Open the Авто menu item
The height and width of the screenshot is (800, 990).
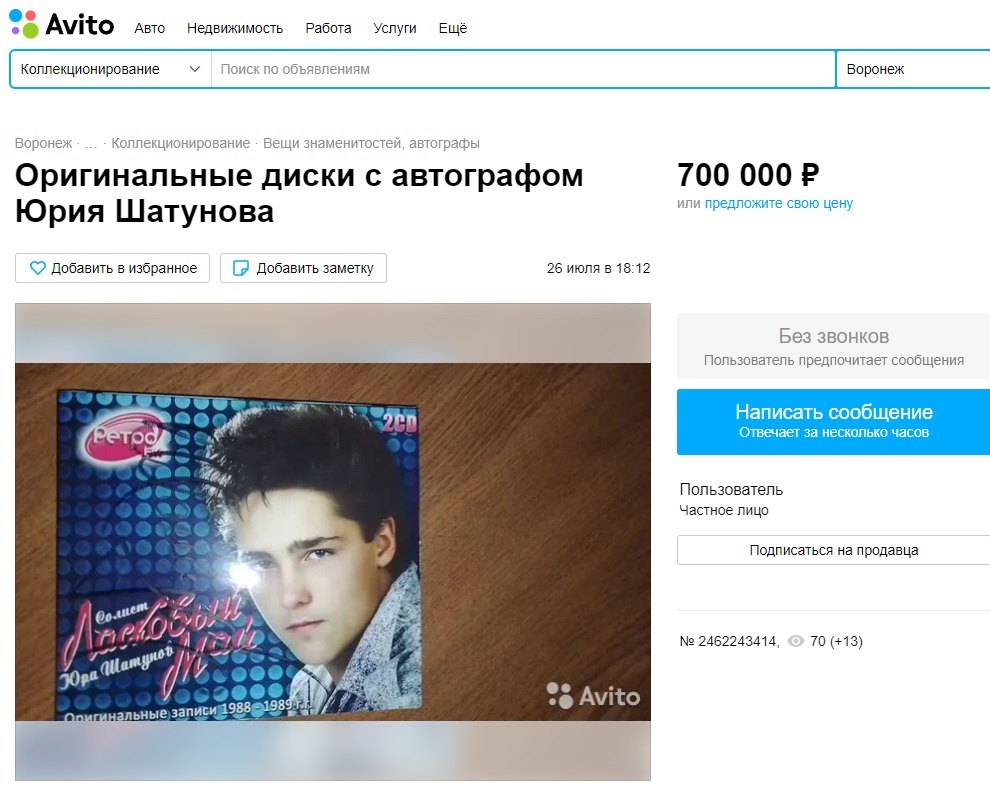[x=150, y=28]
